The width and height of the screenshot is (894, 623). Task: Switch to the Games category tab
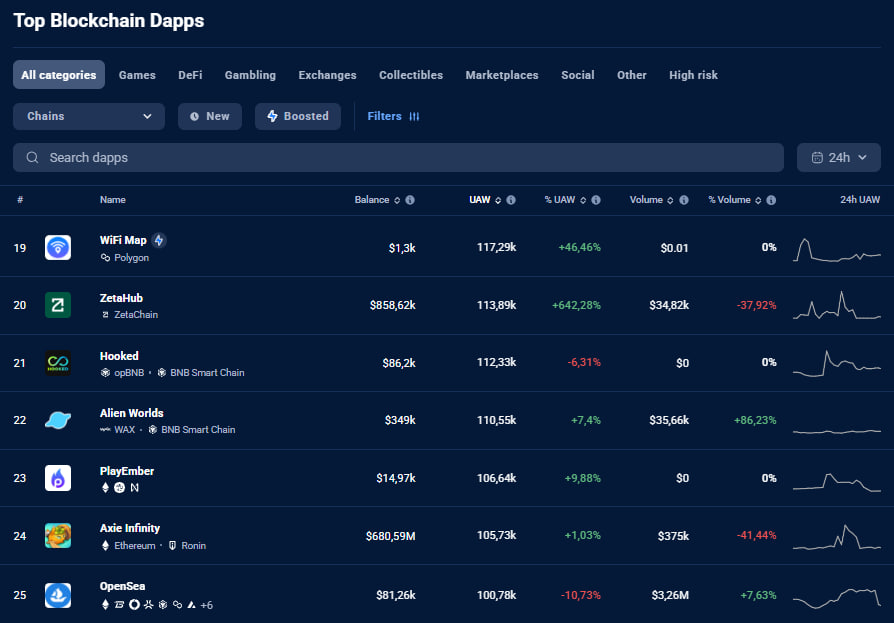point(137,75)
